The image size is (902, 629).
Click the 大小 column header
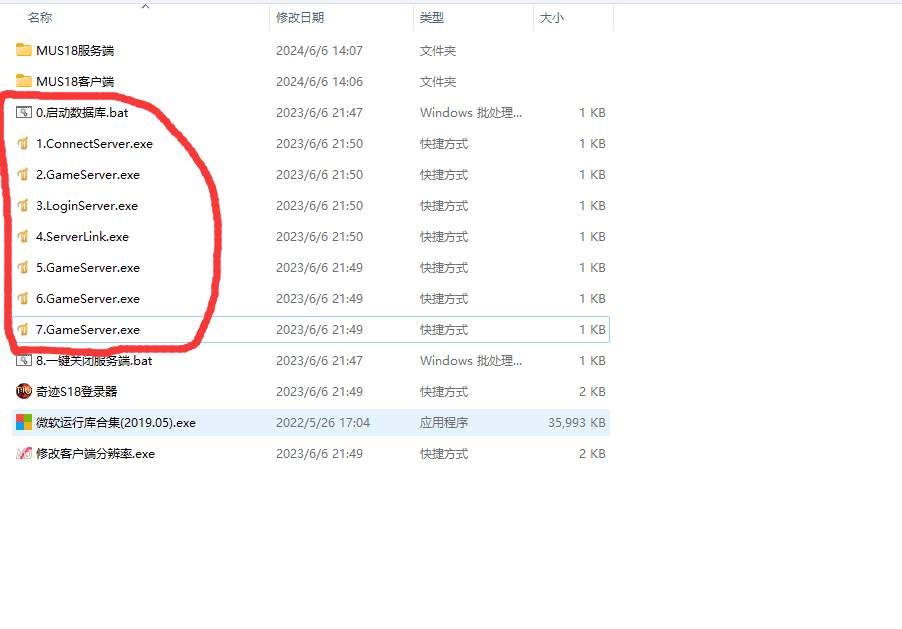tap(552, 18)
